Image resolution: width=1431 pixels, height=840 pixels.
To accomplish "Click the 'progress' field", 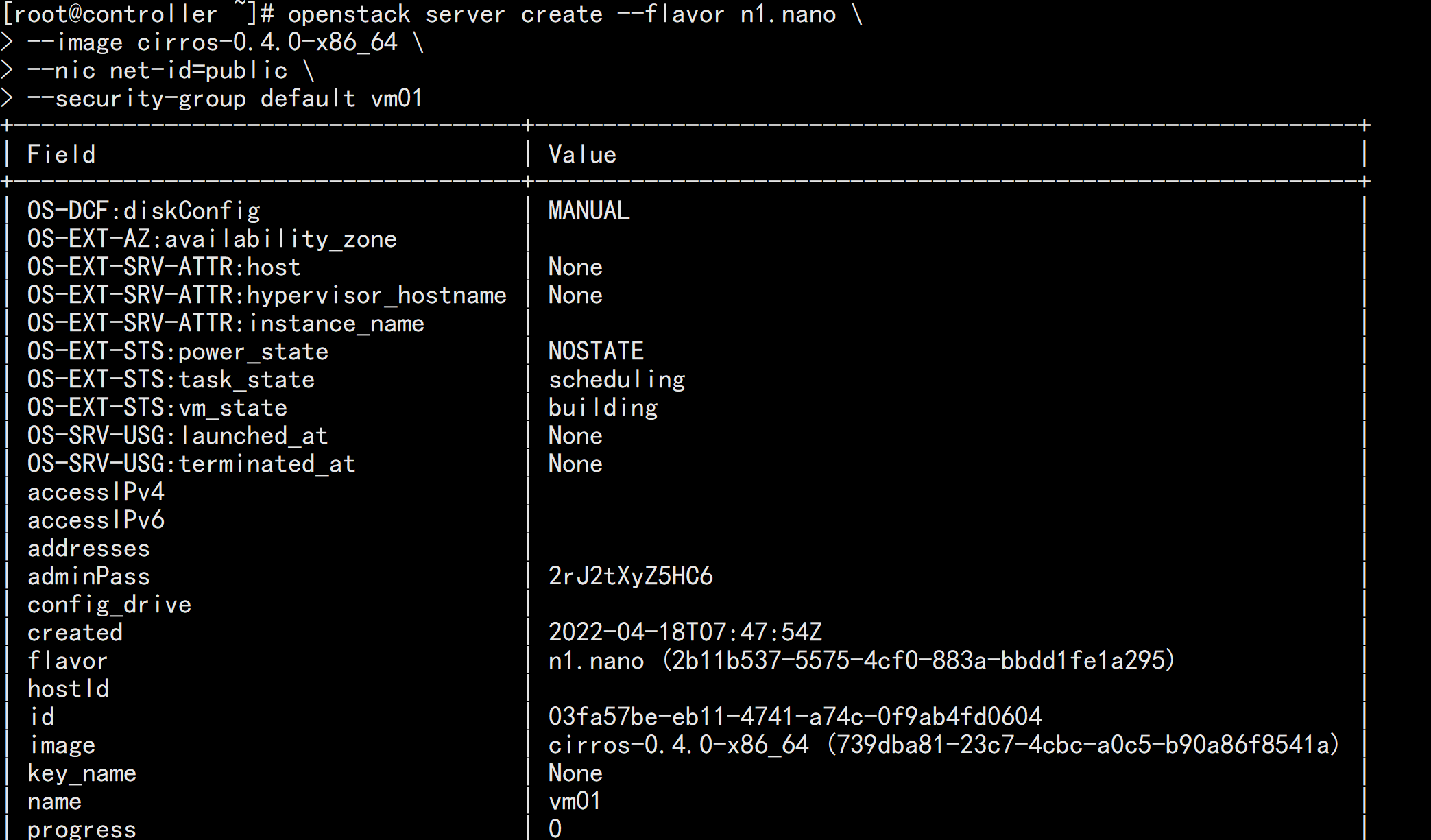I will click(82, 829).
